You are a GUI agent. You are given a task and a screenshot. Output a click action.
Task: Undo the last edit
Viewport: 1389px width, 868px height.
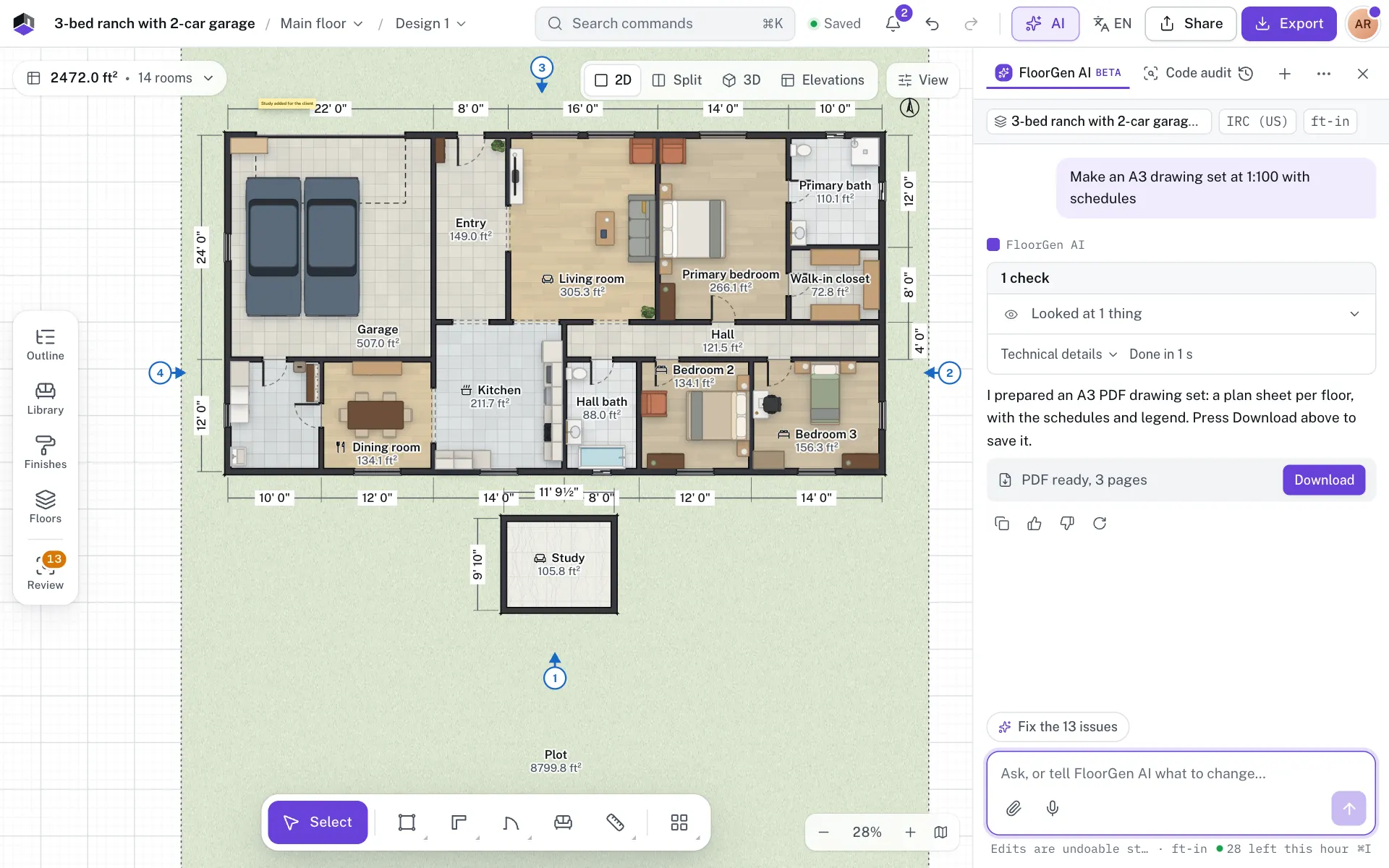coord(933,24)
